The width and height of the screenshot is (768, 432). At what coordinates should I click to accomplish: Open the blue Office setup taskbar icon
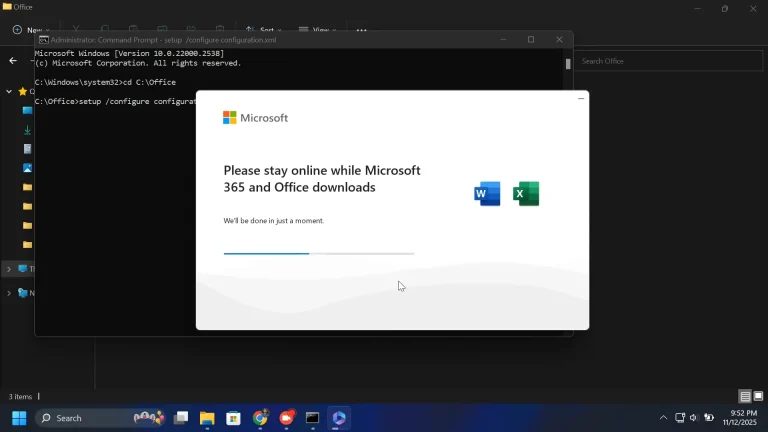339,418
